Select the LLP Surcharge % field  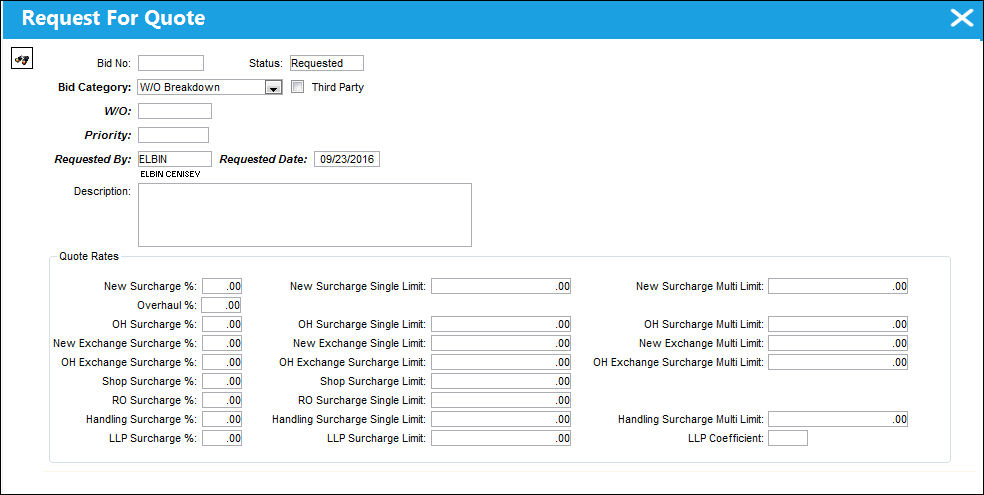click(x=222, y=438)
